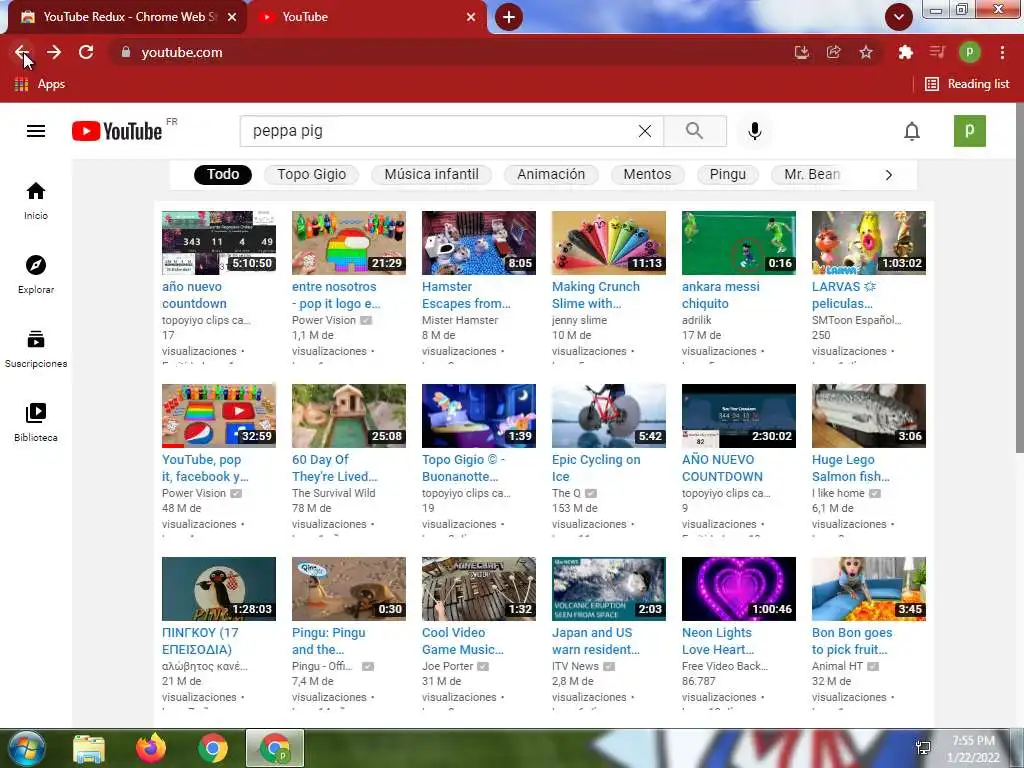Open the File Explorer taskbar icon
Image resolution: width=1024 pixels, height=768 pixels.
point(89,748)
